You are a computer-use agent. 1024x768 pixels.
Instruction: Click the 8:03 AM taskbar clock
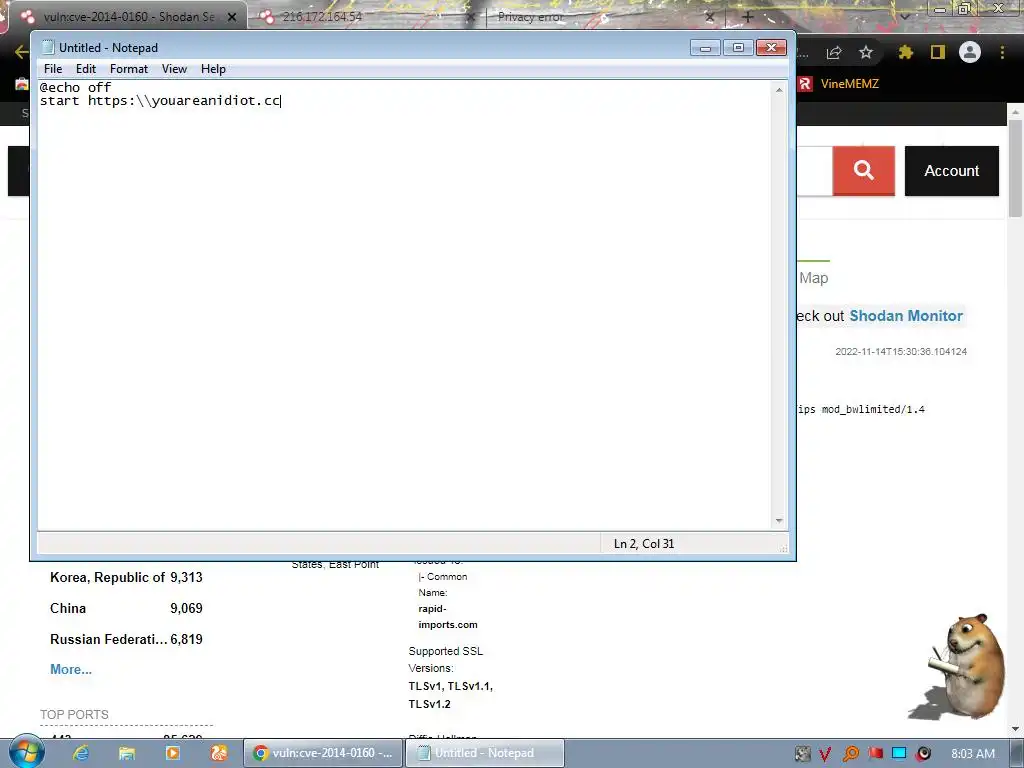coord(973,754)
